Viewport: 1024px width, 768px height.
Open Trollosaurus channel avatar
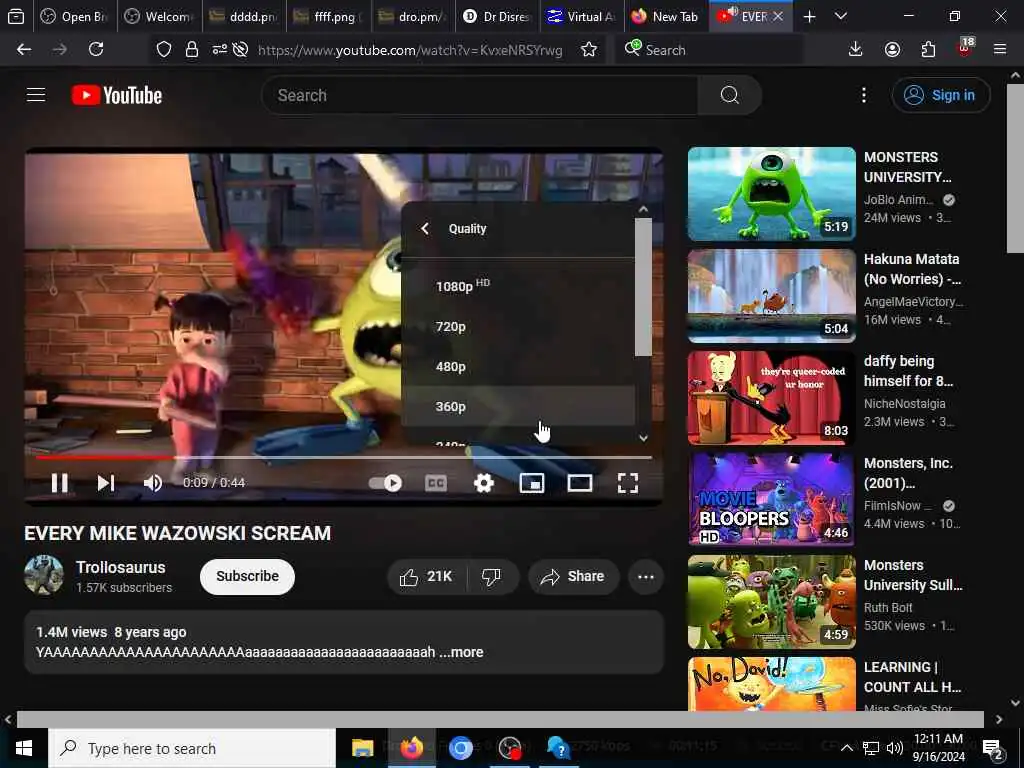(44, 575)
